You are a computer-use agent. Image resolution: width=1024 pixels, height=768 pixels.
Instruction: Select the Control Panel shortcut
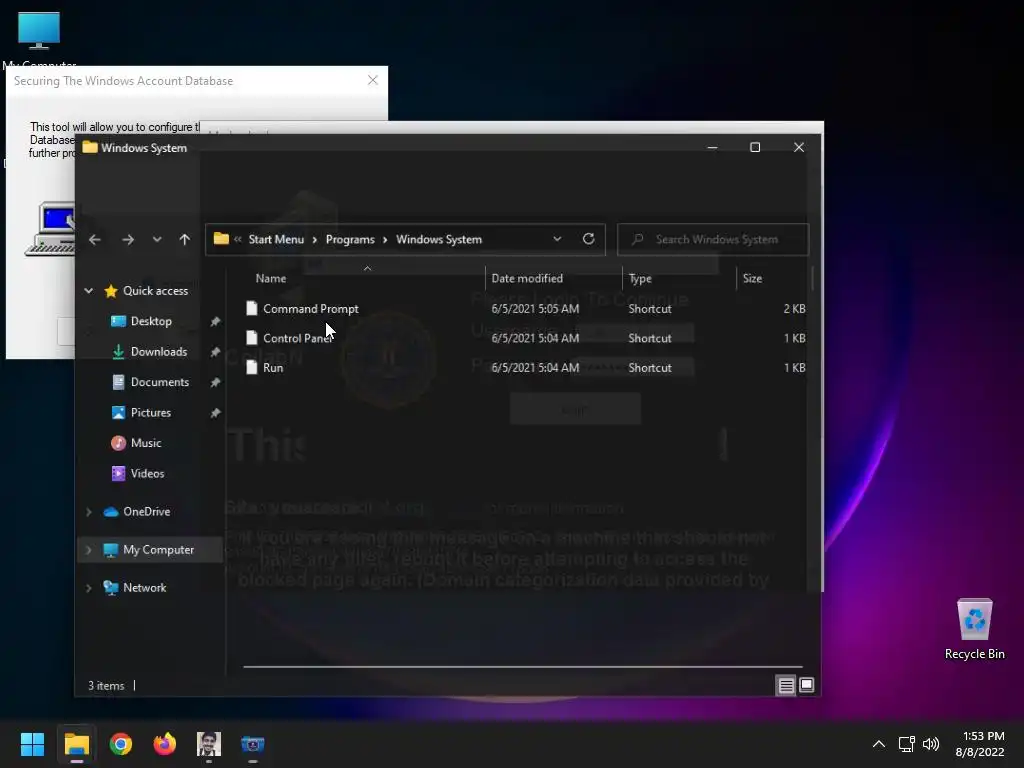click(298, 338)
